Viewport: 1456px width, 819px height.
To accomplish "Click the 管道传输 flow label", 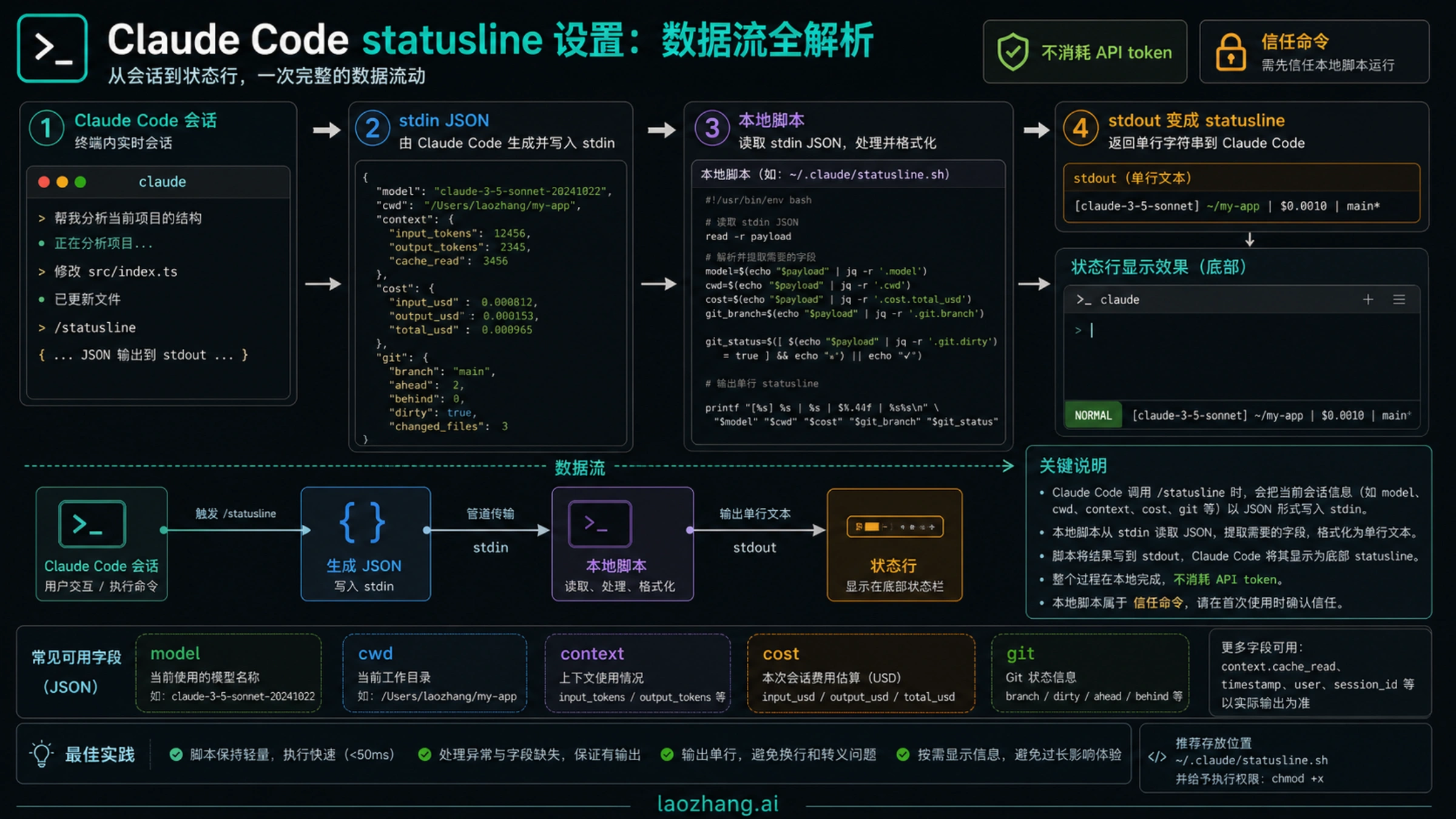I will coord(490,514).
